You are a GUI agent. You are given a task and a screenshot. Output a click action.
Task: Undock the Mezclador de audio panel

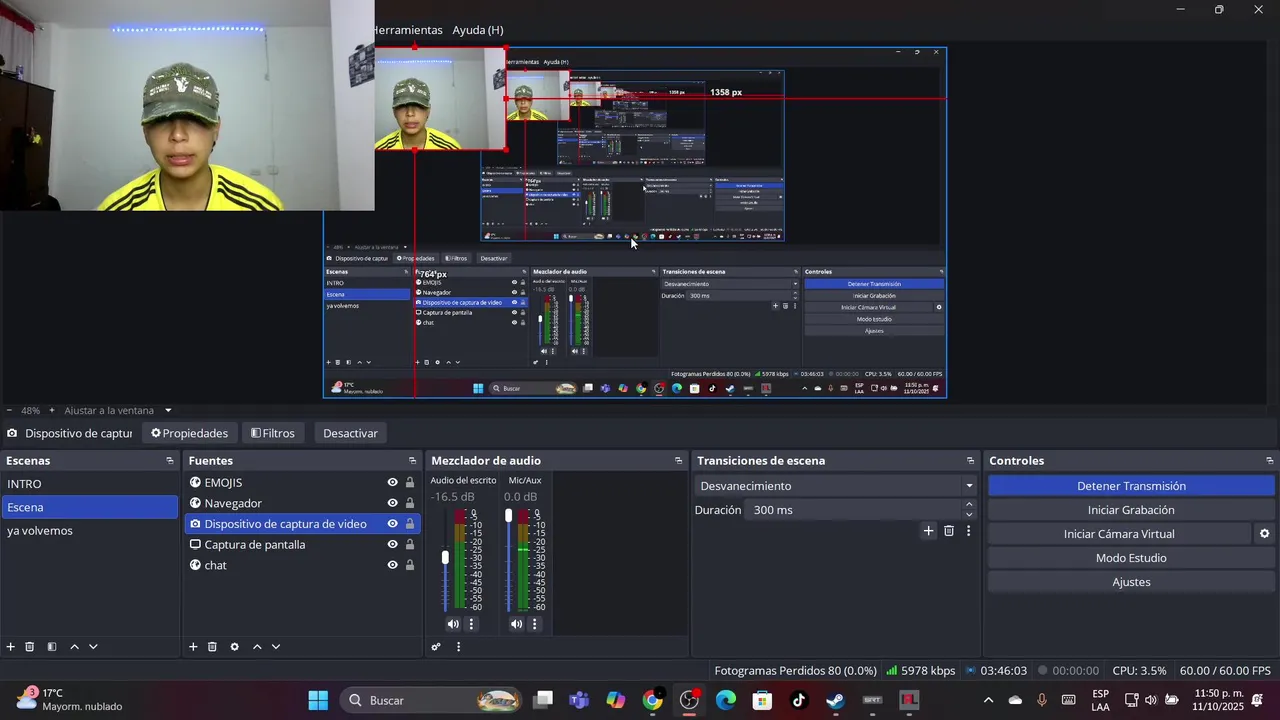point(678,461)
